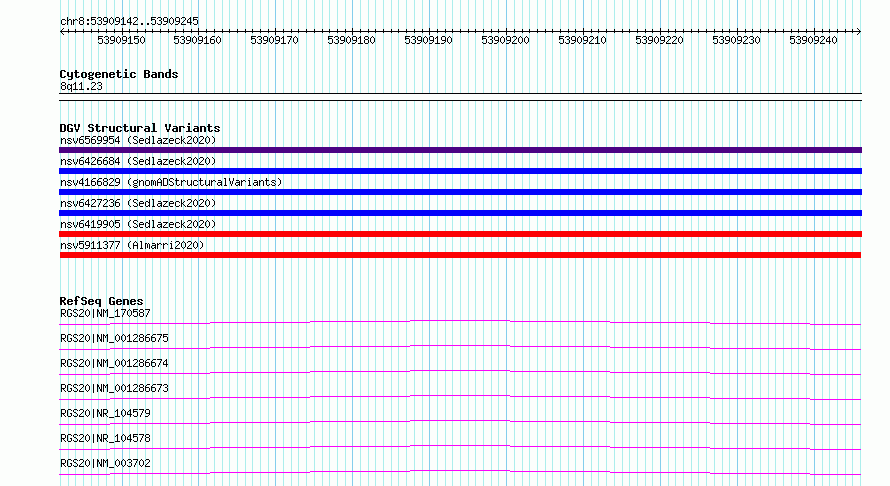Click the magenta intron line under NM_003702
Screen dimensions: 890x486
[x=460, y=471]
